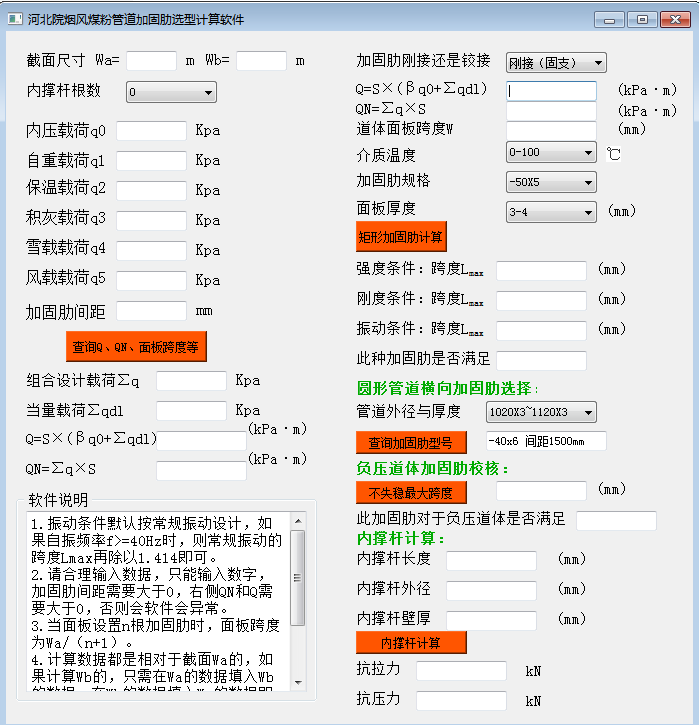699x725 pixels.
Task: Close the calculation software window
Action: (675, 20)
